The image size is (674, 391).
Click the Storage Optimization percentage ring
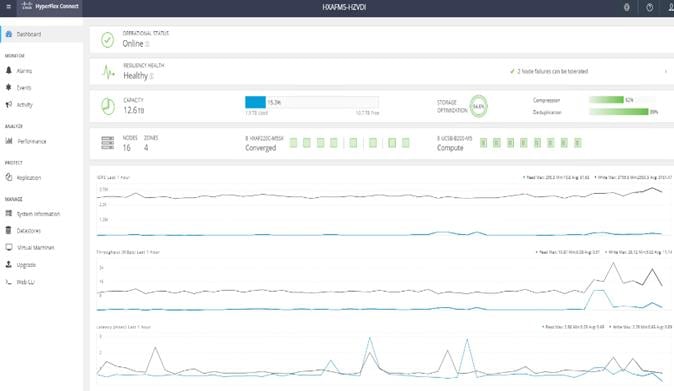(478, 106)
